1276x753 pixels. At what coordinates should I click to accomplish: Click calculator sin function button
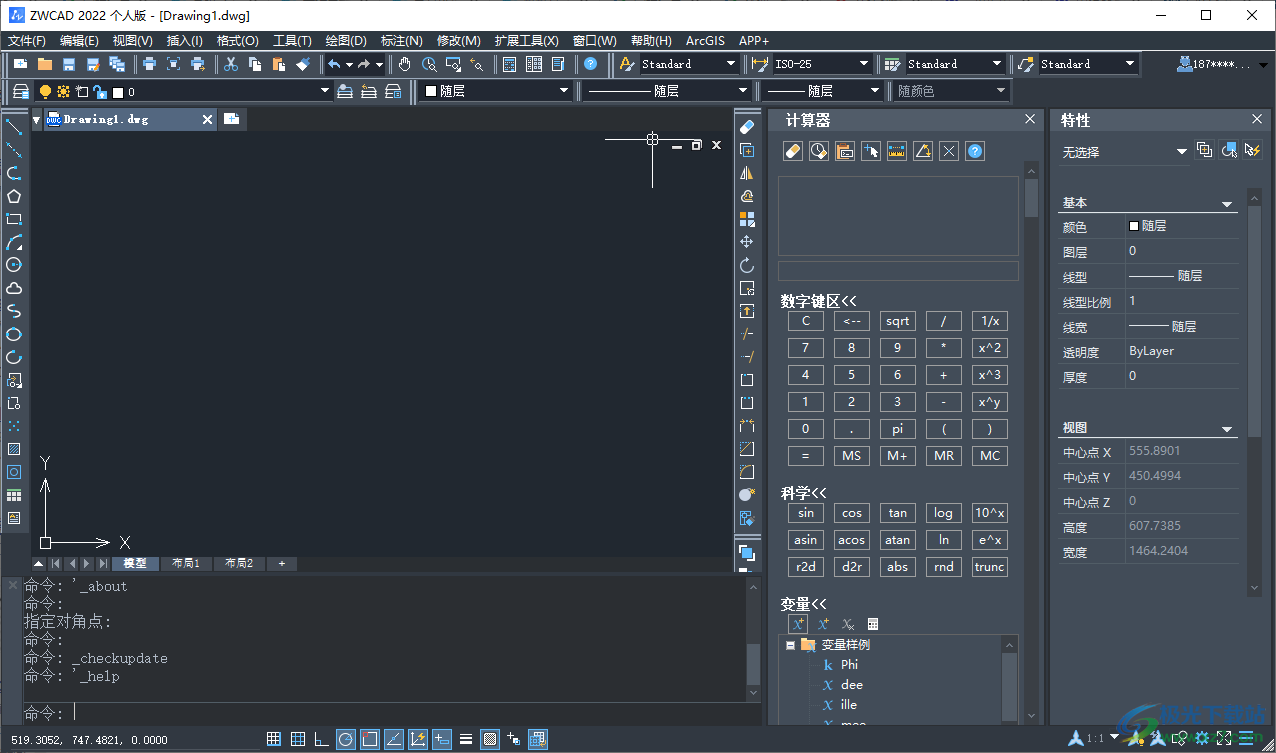(805, 513)
